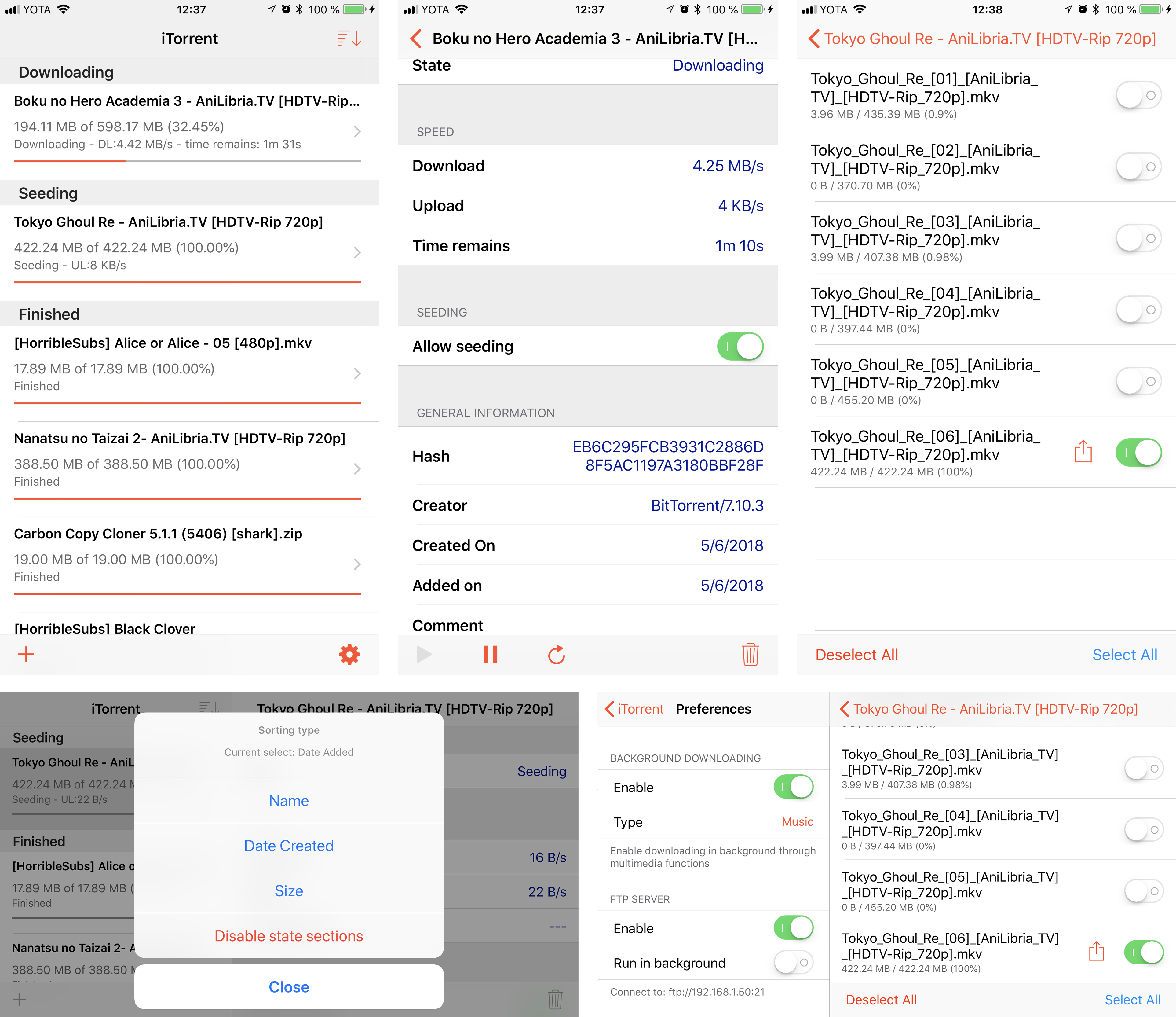The width and height of the screenshot is (1176, 1017).
Task: Tap the Download speed 4.25 MB/s value
Action: click(728, 166)
